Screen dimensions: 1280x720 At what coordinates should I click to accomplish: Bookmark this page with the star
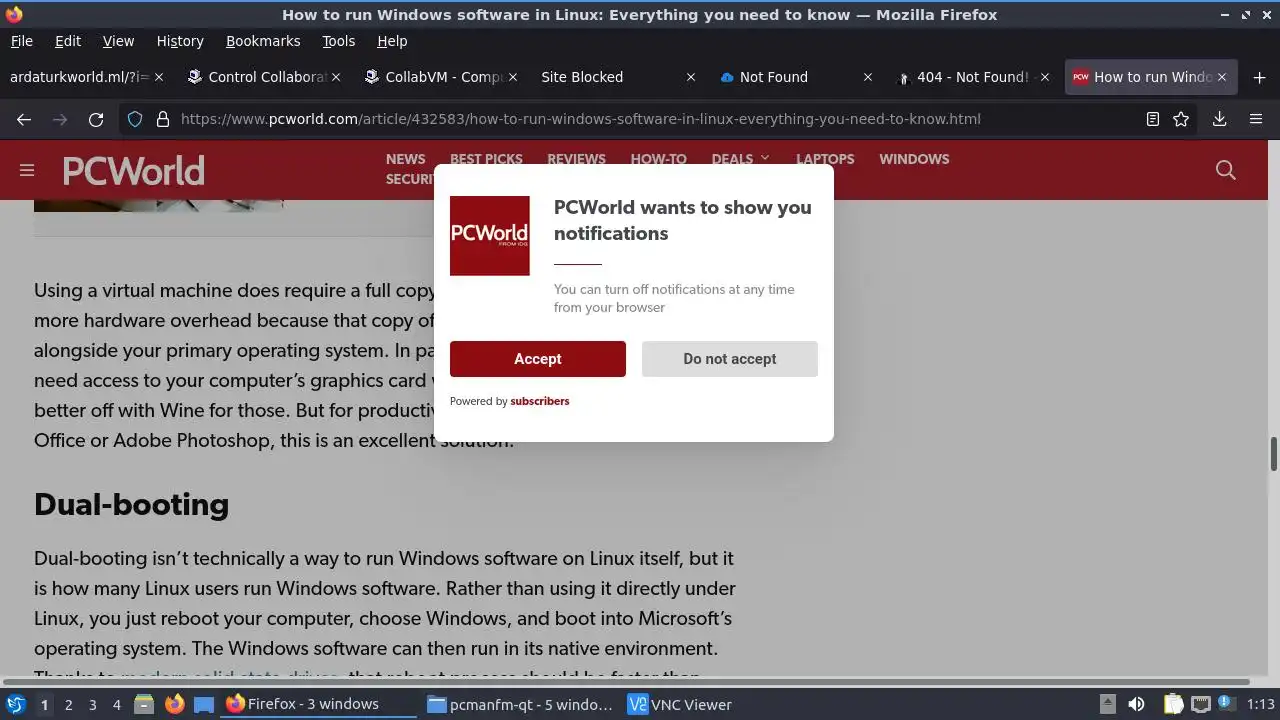click(1181, 119)
